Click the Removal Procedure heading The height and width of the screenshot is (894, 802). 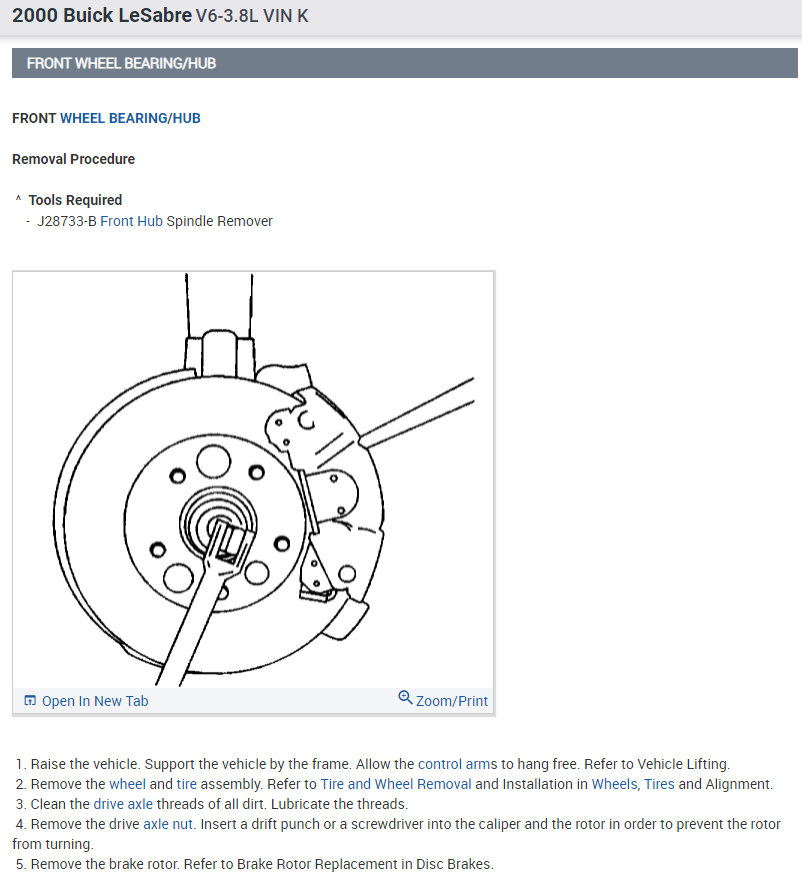(74, 159)
